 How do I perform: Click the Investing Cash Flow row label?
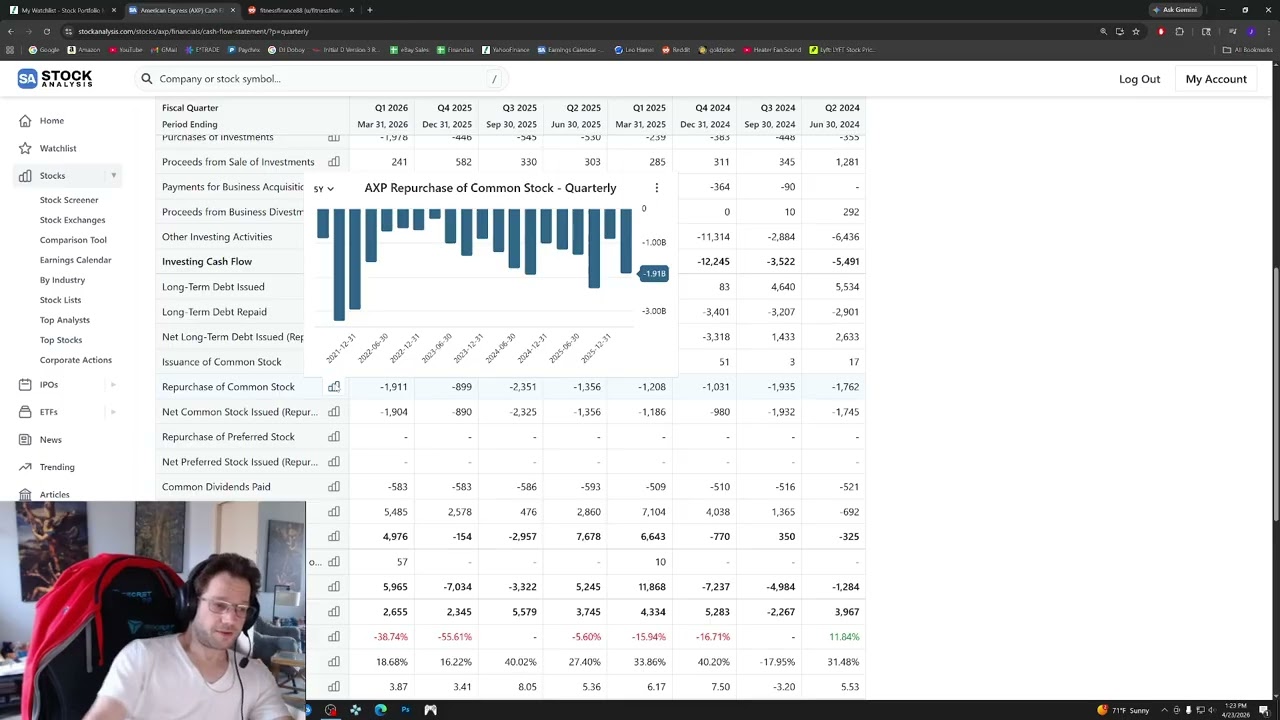[207, 262]
